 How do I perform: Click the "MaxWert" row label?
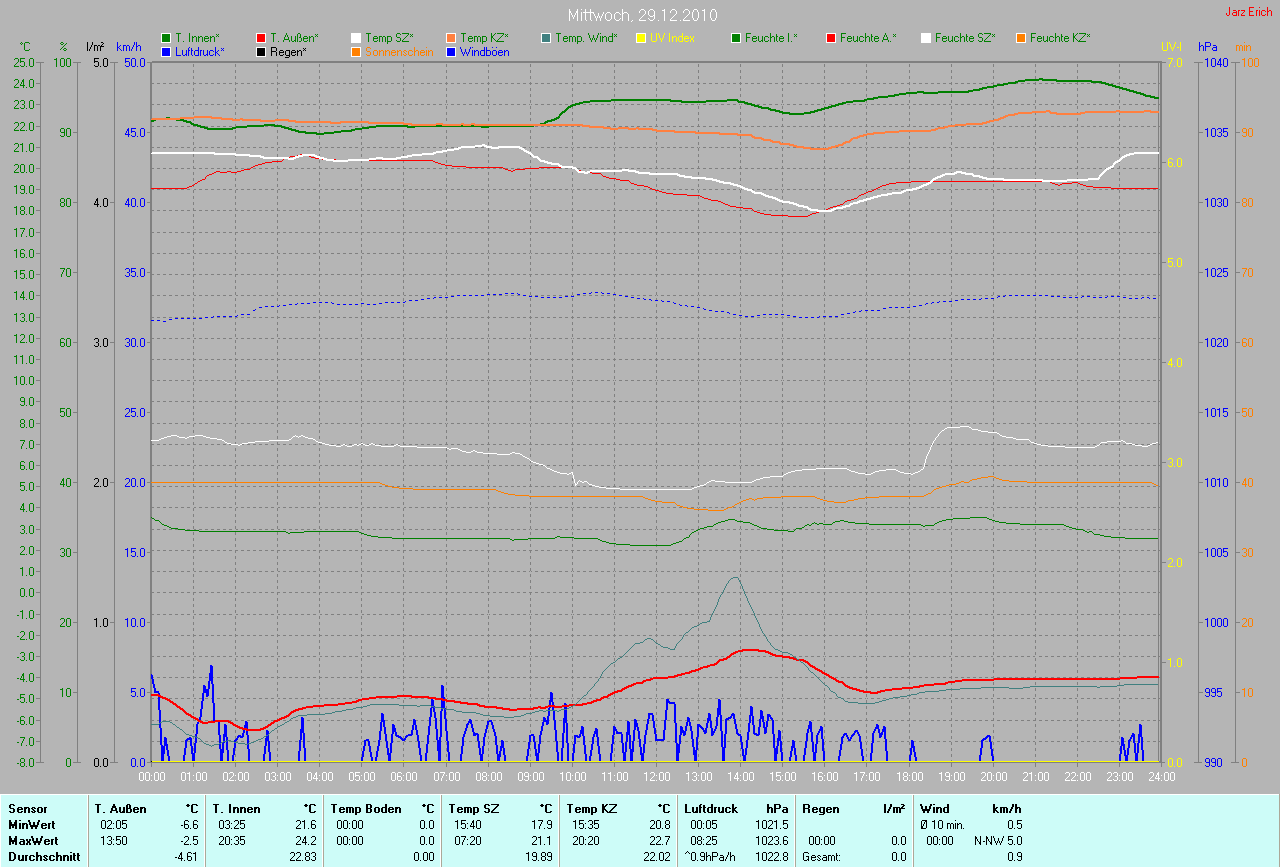click(33, 841)
